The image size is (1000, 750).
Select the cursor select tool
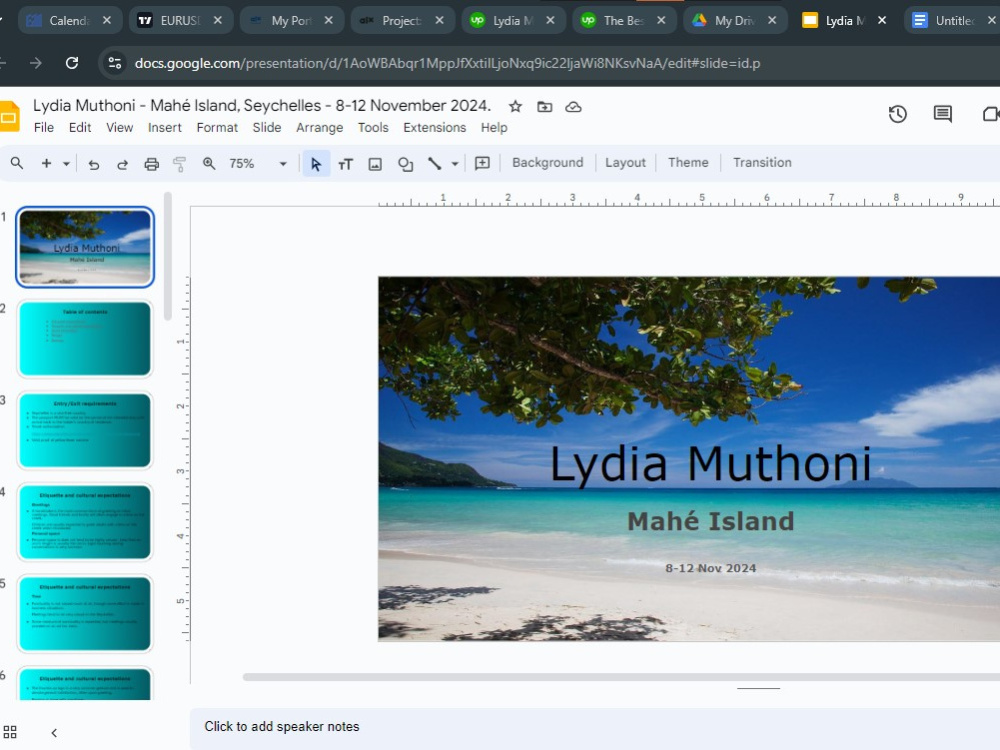[316, 164]
